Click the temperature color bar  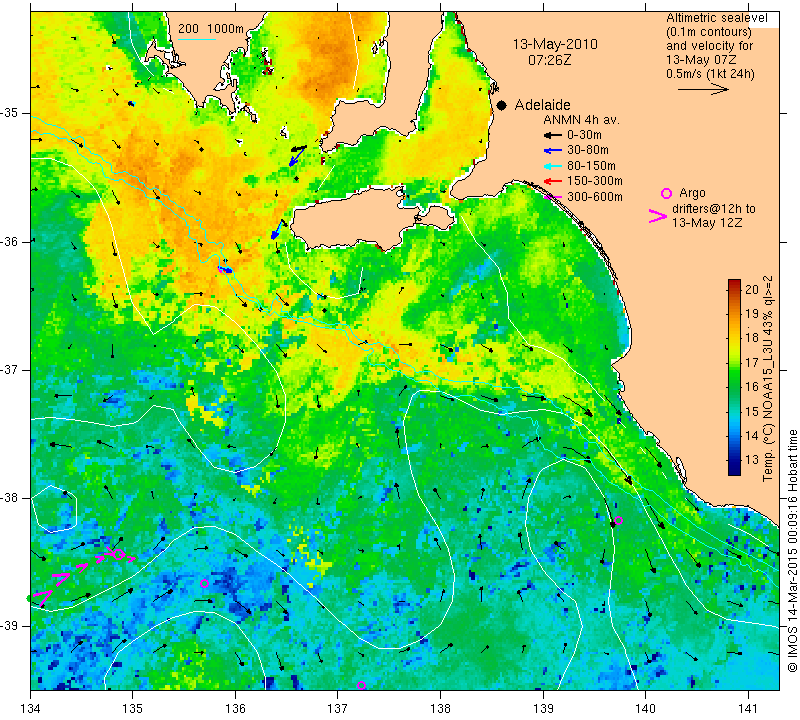click(x=734, y=377)
